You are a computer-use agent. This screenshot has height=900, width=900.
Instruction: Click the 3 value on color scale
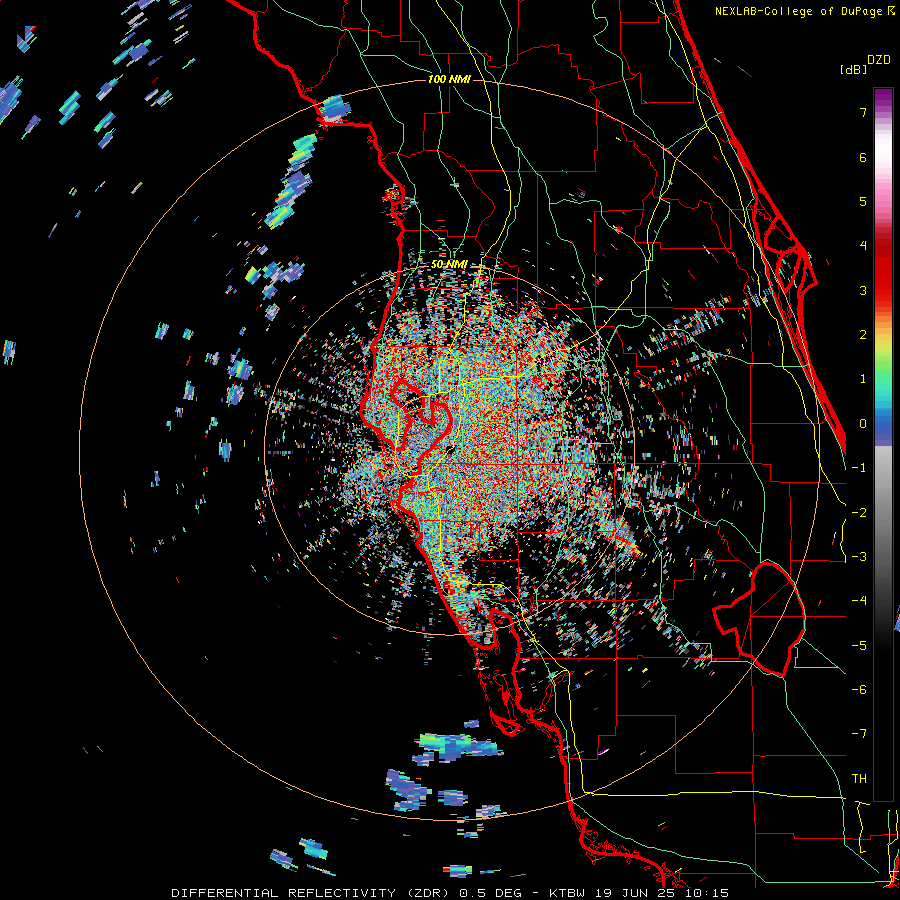[863, 290]
